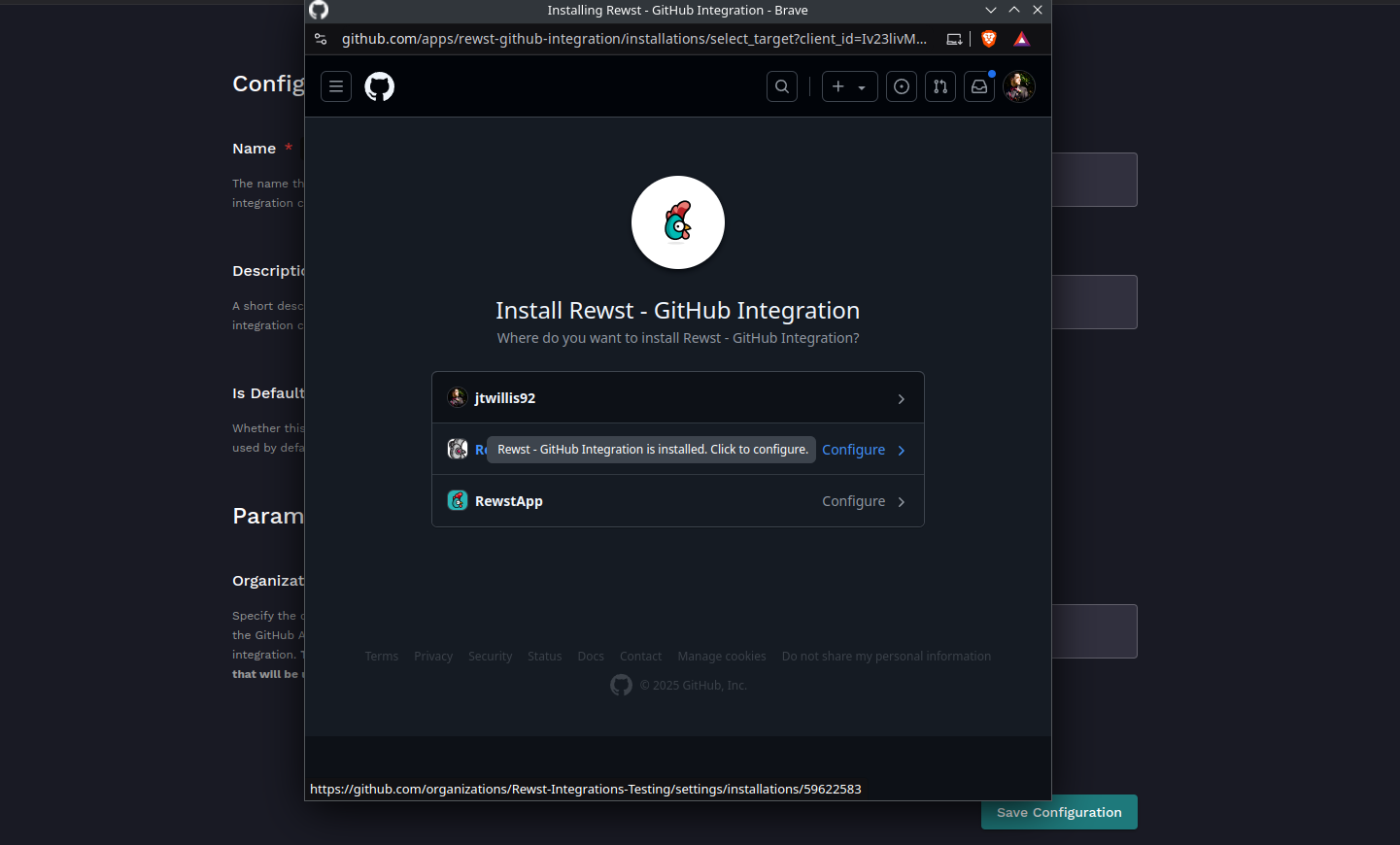Open the notifications inbox icon
Image resolution: width=1400 pixels, height=845 pixels.
point(979,86)
